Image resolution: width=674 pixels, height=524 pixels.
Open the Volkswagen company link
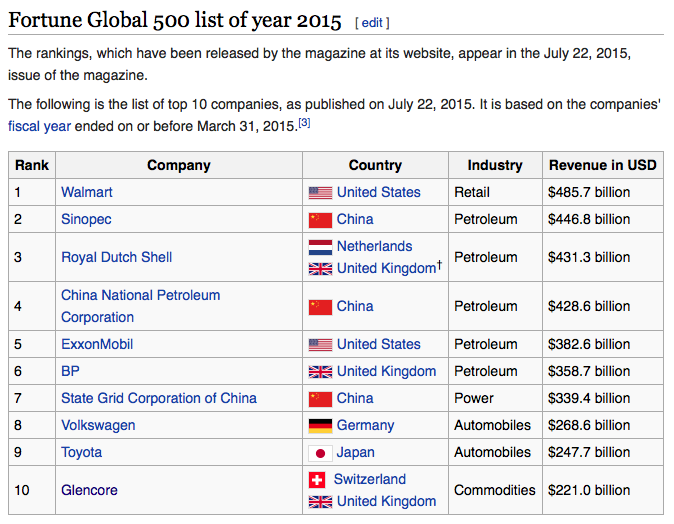(x=98, y=425)
